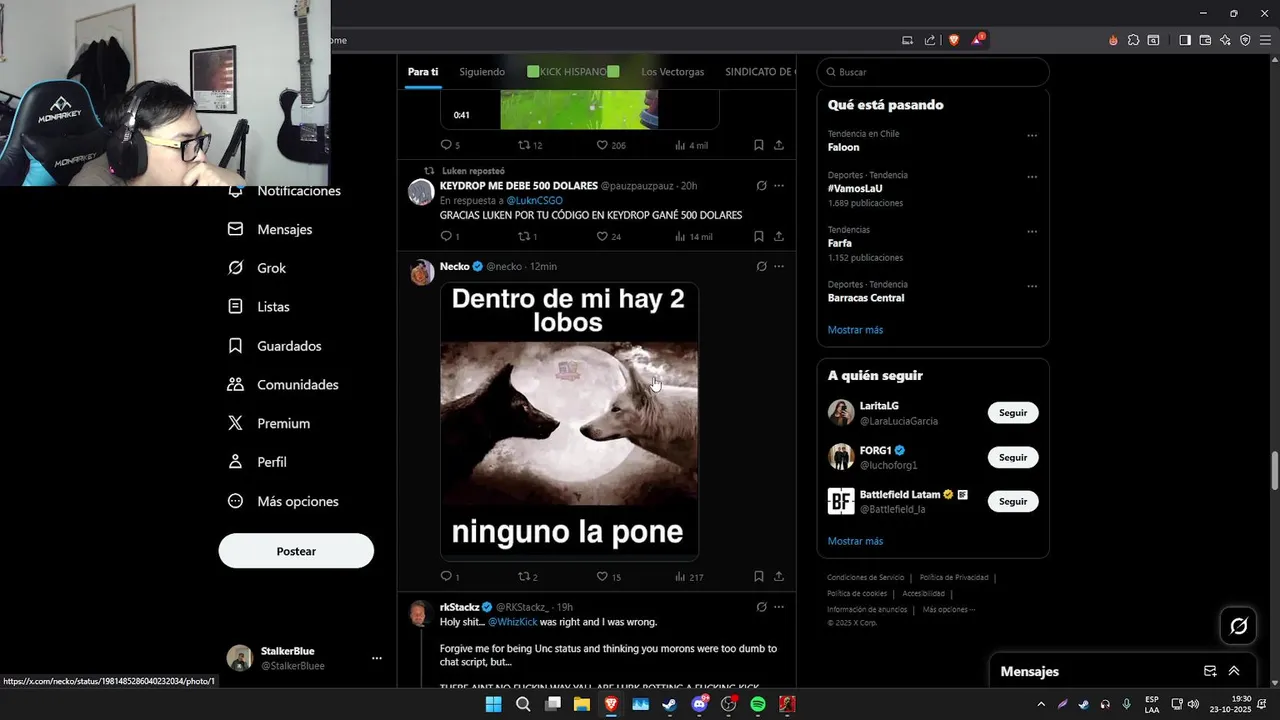The height and width of the screenshot is (720, 1280).
Task: Open Listas in the sidebar
Action: (259, 307)
